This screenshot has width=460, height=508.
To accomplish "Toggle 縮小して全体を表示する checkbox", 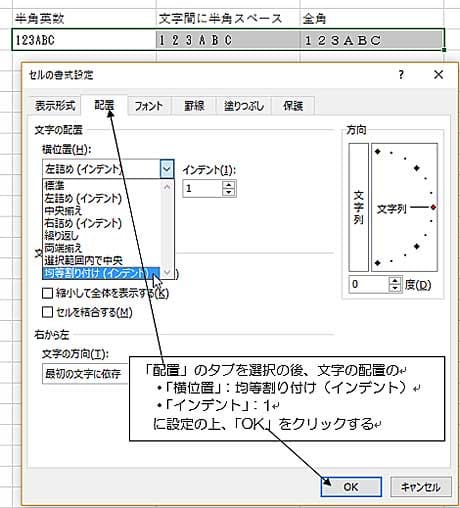I will pyautogui.click(x=48, y=293).
